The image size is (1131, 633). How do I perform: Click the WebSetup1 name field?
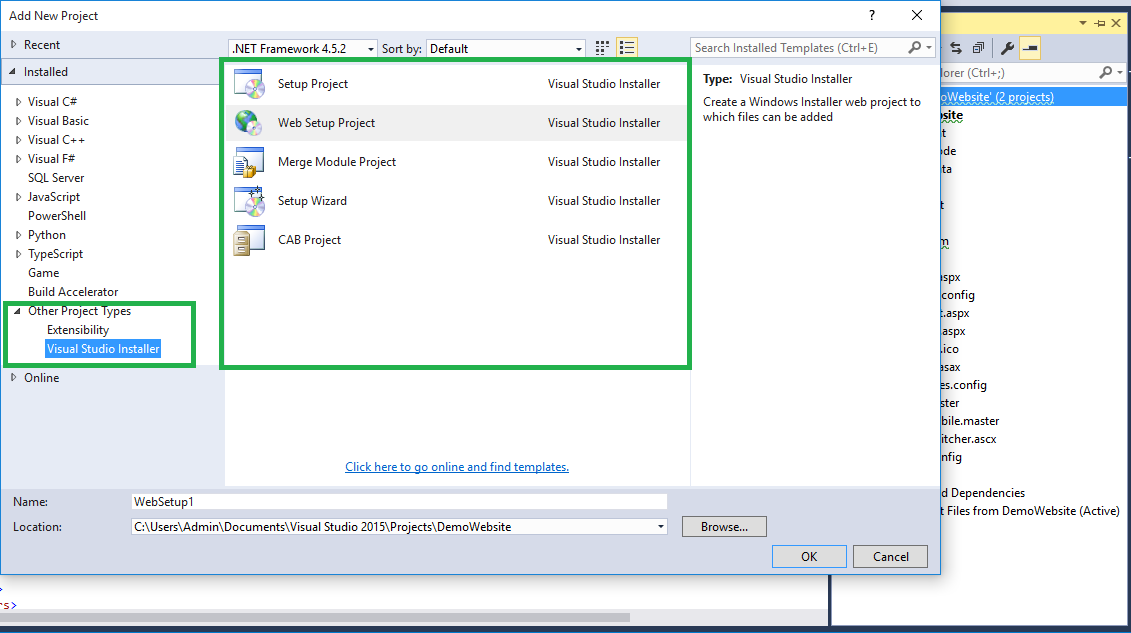(x=398, y=501)
